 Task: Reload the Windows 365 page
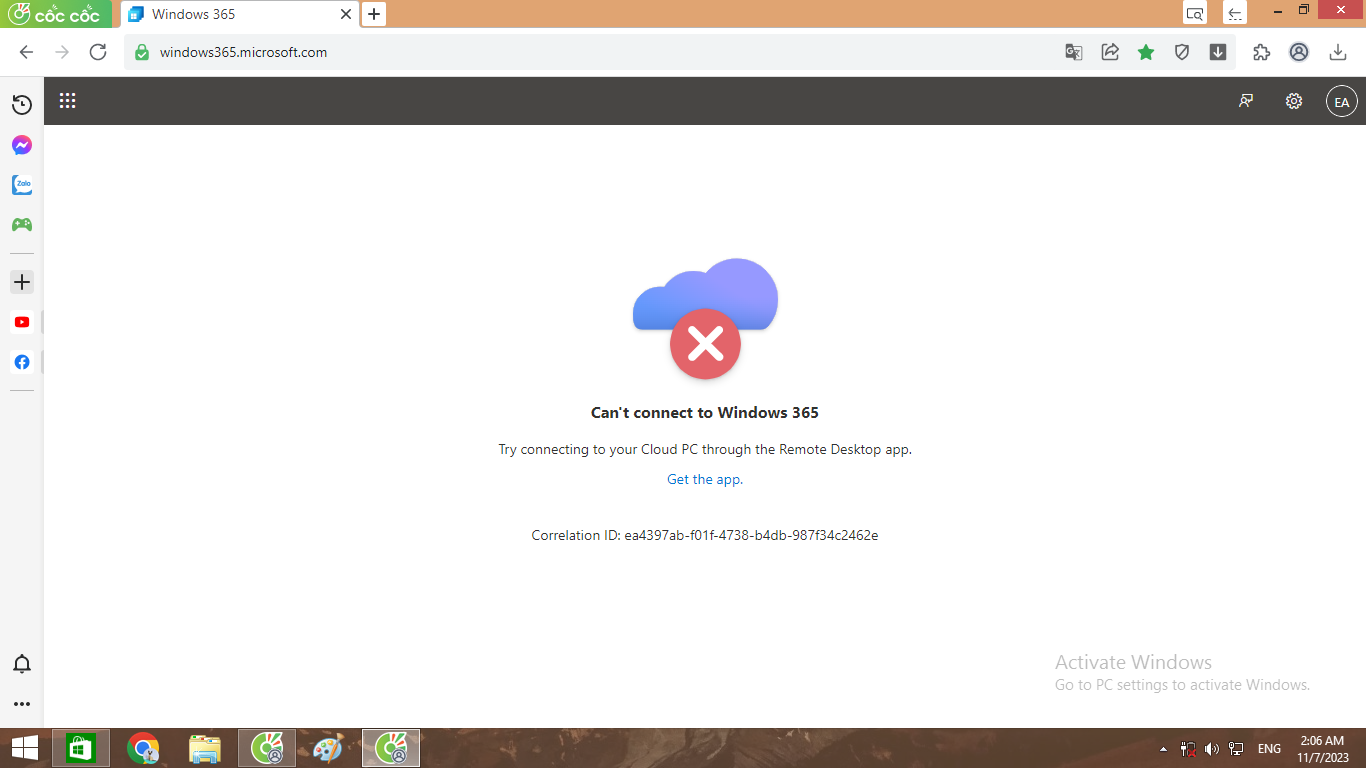[x=98, y=52]
